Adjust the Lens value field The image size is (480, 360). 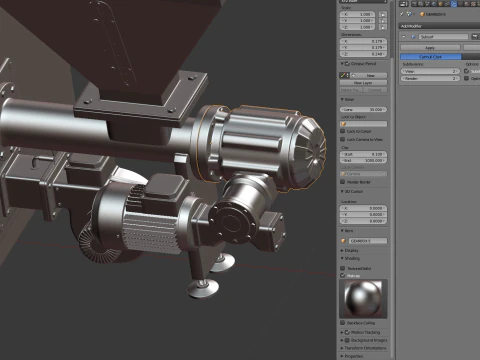(363, 109)
